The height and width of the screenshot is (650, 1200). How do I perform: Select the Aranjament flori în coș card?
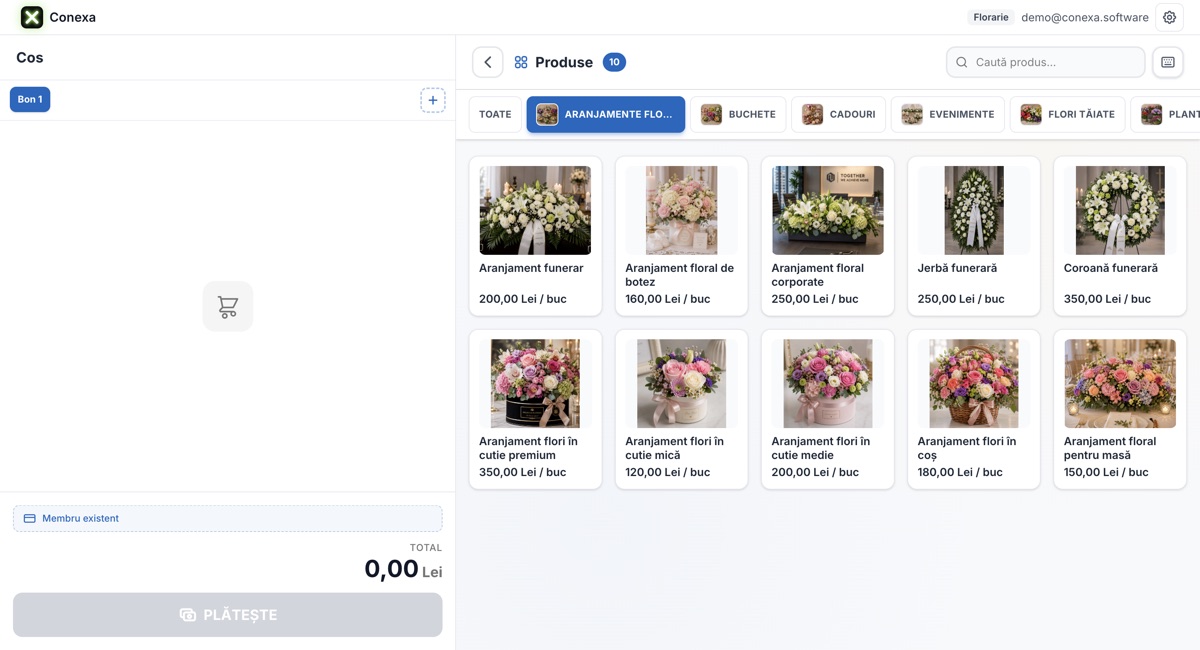point(973,409)
